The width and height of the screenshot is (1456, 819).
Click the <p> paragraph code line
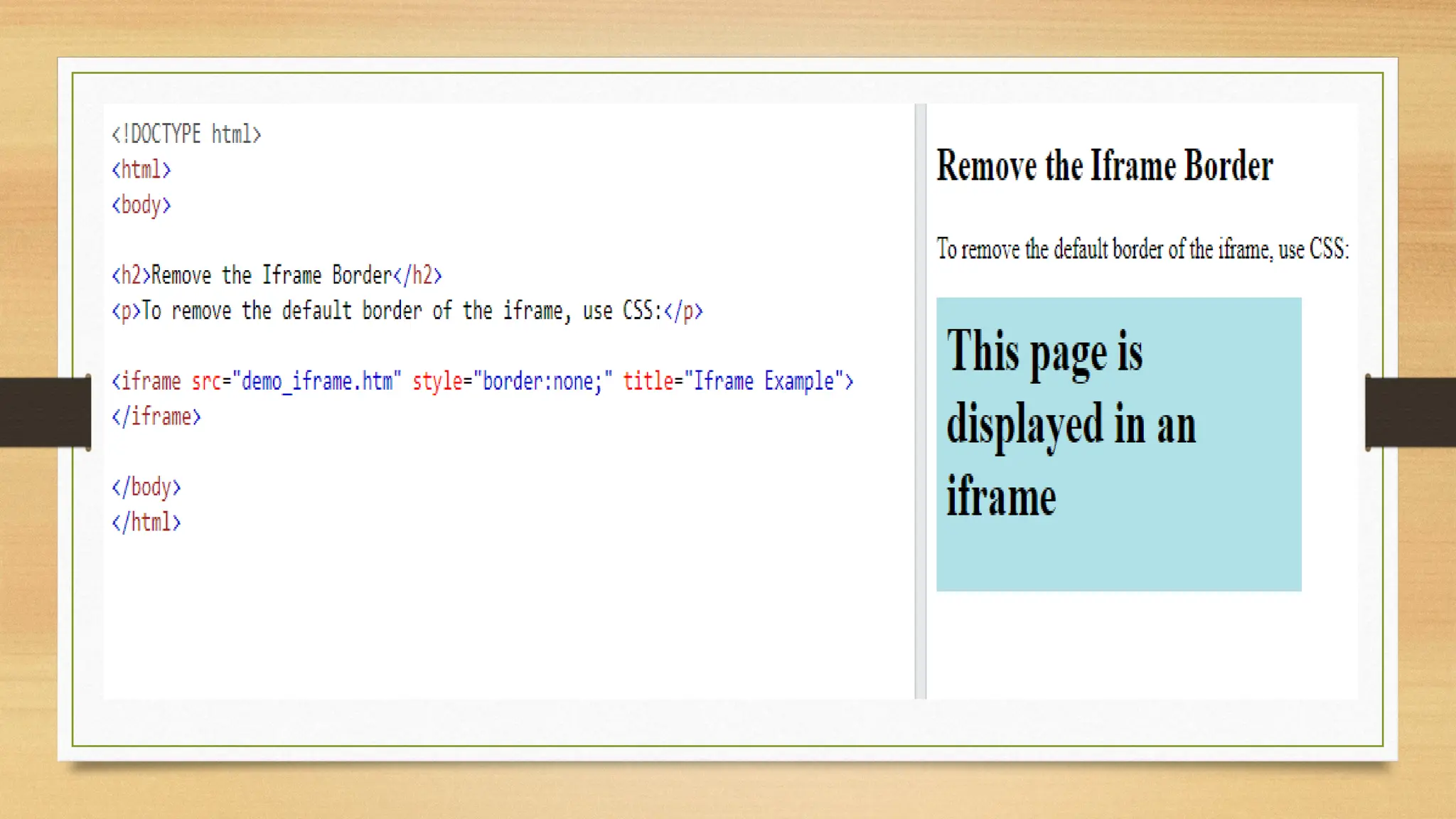click(x=407, y=311)
